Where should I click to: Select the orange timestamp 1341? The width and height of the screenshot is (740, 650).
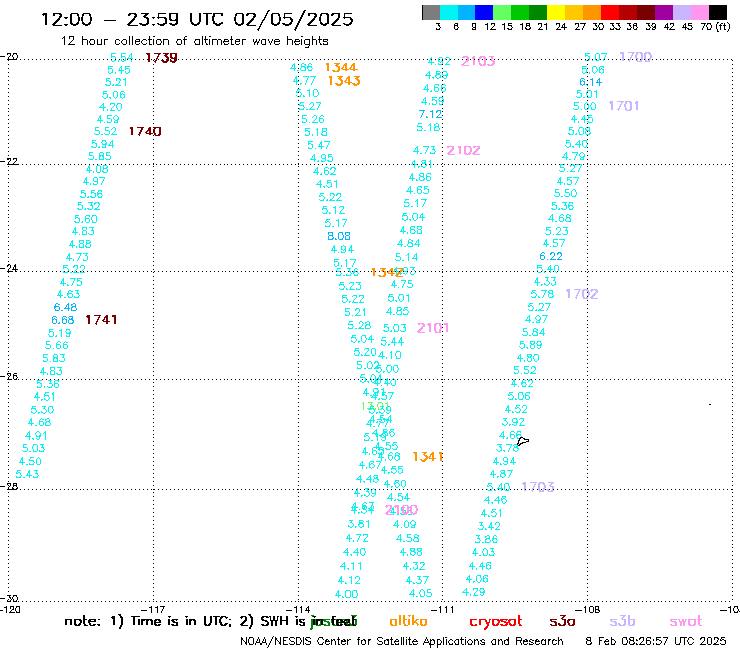tap(428, 456)
